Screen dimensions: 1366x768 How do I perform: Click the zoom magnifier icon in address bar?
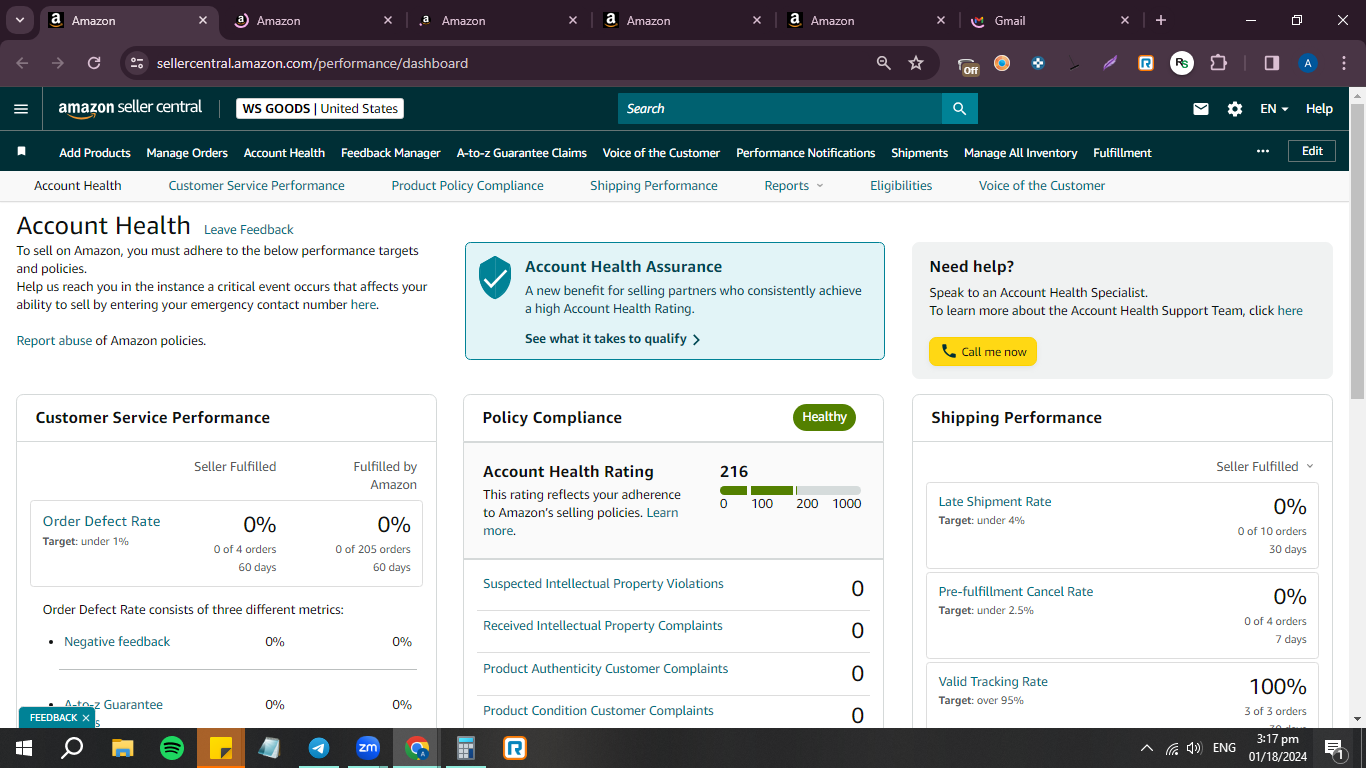pos(883,63)
